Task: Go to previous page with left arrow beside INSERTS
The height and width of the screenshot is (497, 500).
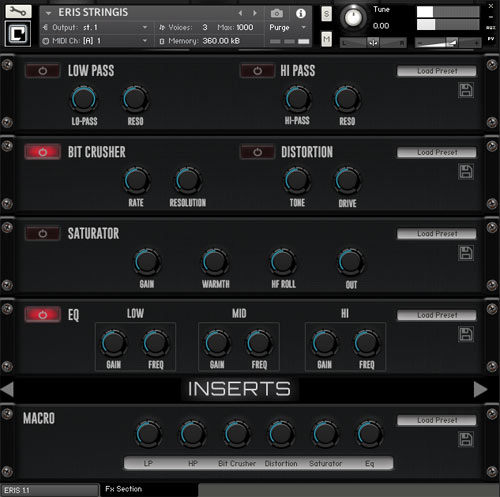Action: point(7,389)
